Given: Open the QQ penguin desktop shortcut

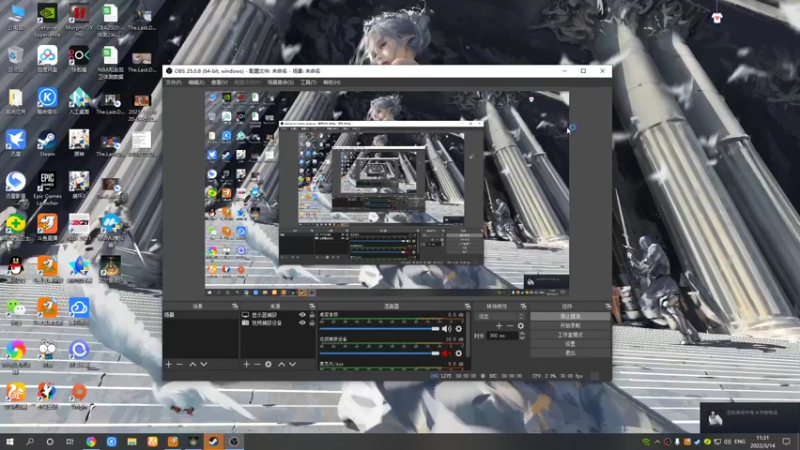Looking at the screenshot, I should (x=15, y=269).
